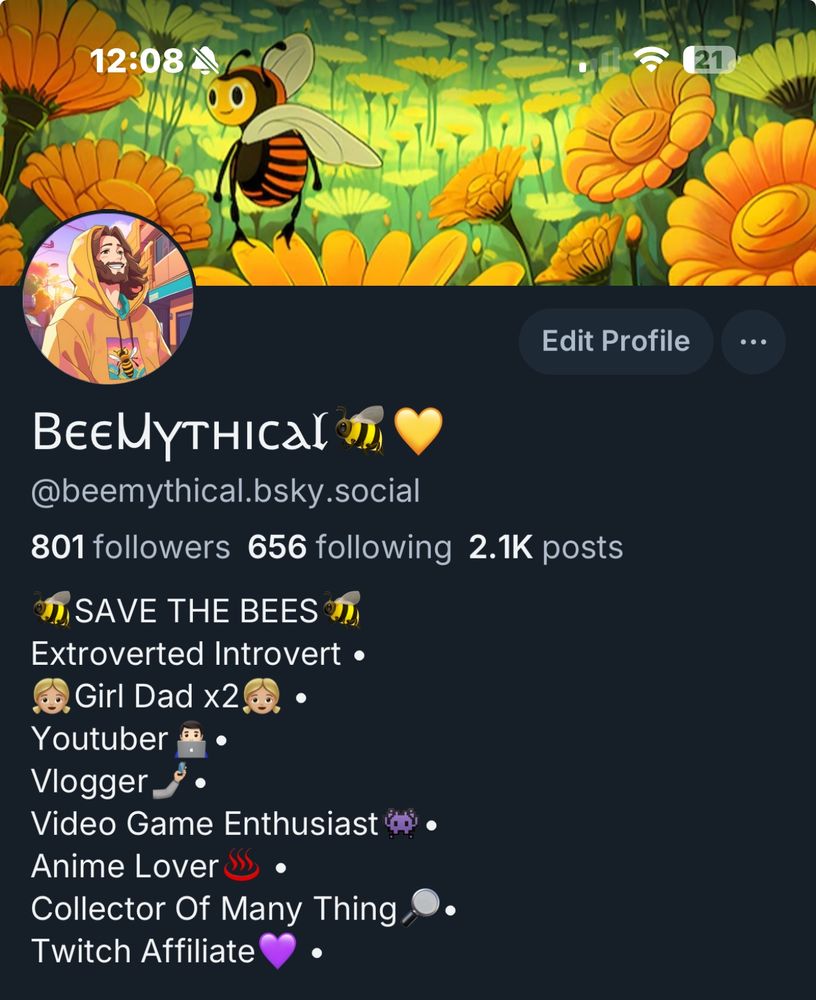Screen dimensions: 816x1000
Task: Open the profile avatar picture
Action: pos(108,298)
